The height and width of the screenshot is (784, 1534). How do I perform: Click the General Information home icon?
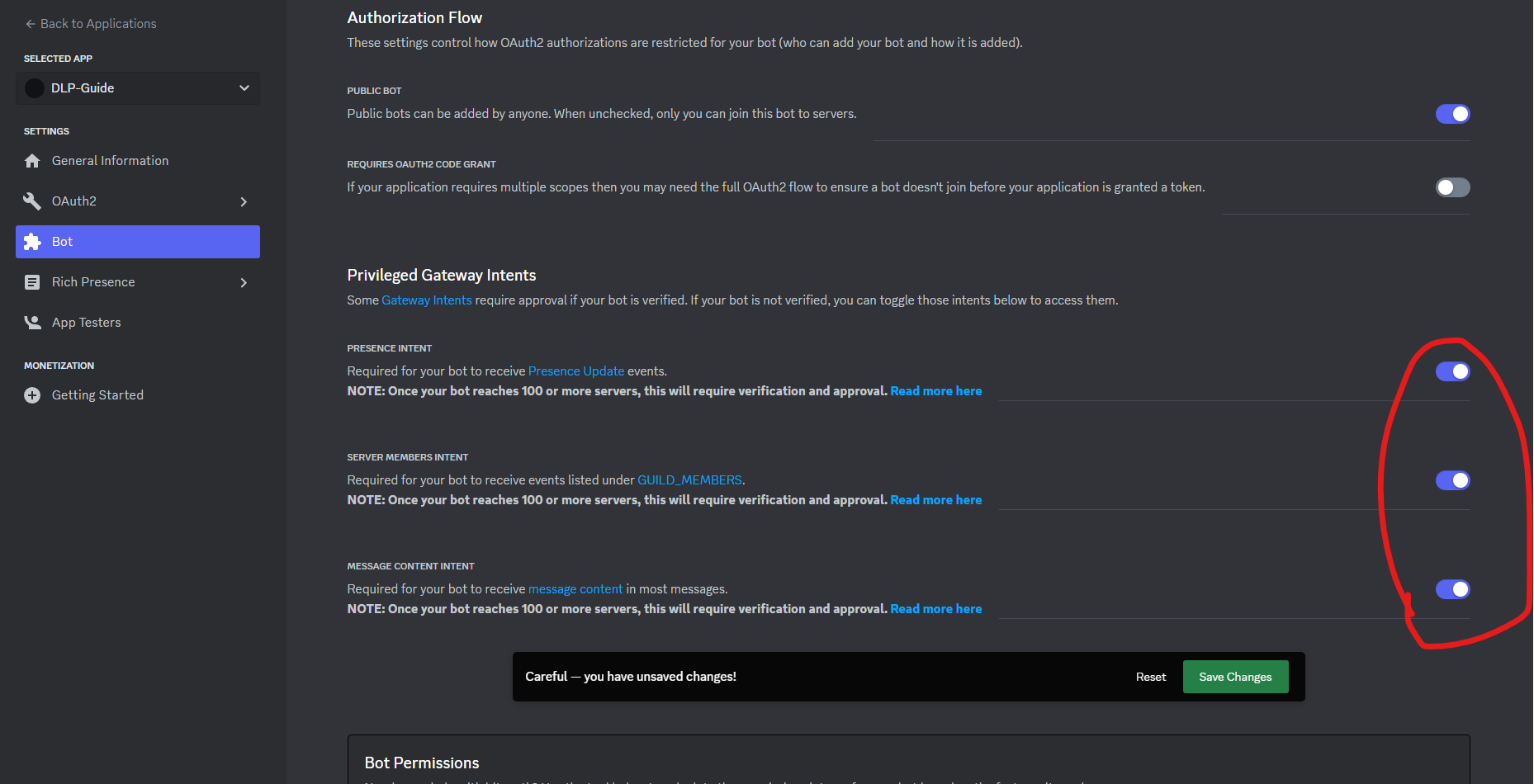32,161
